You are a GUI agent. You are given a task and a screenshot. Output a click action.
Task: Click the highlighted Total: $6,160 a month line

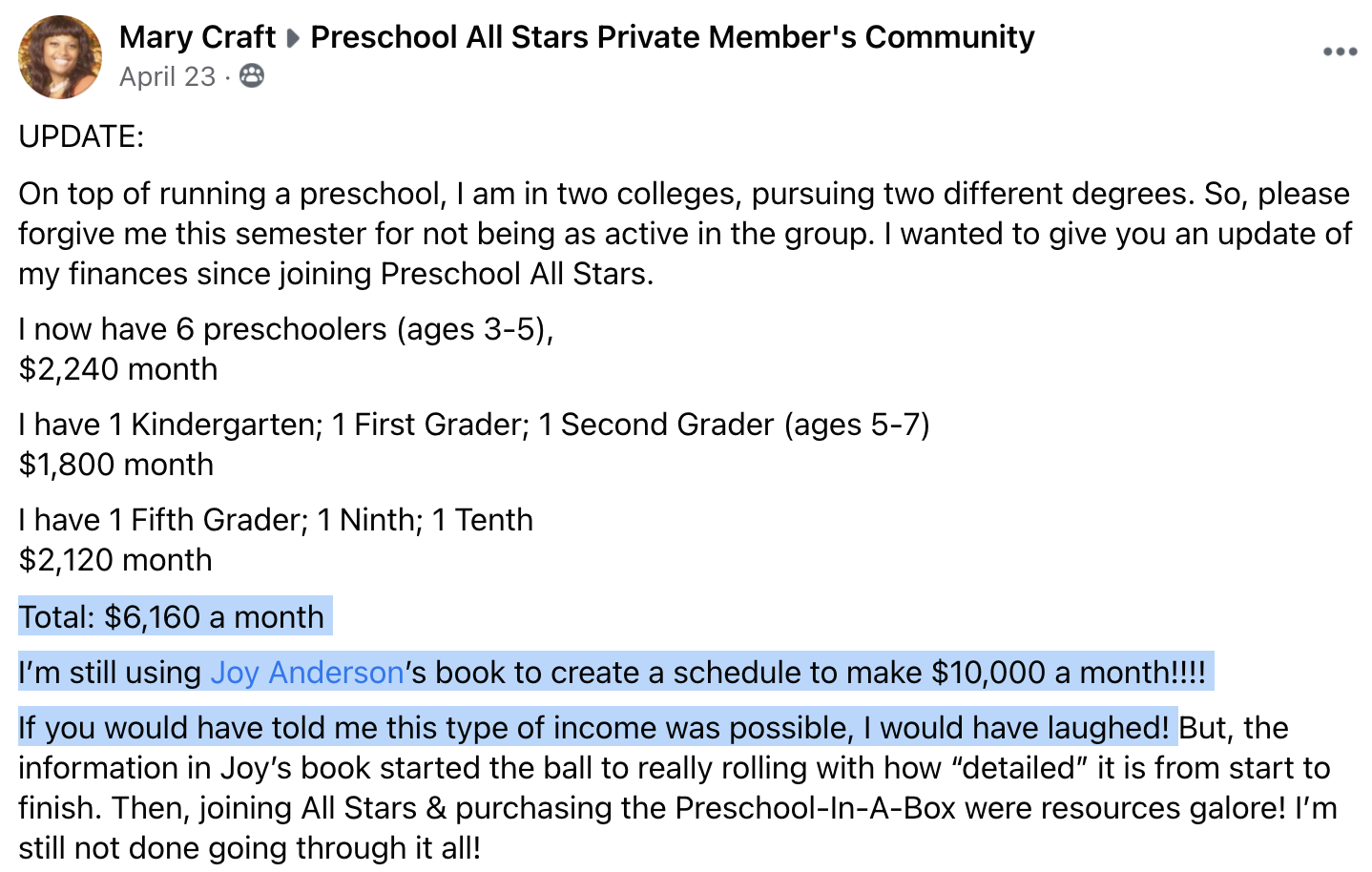(x=172, y=617)
